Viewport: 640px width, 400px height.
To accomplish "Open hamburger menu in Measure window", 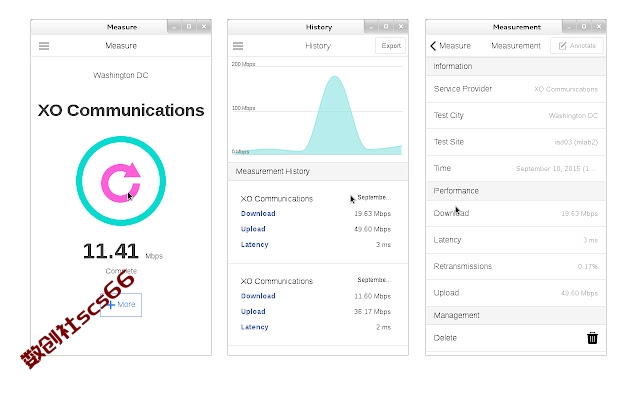I will [44, 46].
